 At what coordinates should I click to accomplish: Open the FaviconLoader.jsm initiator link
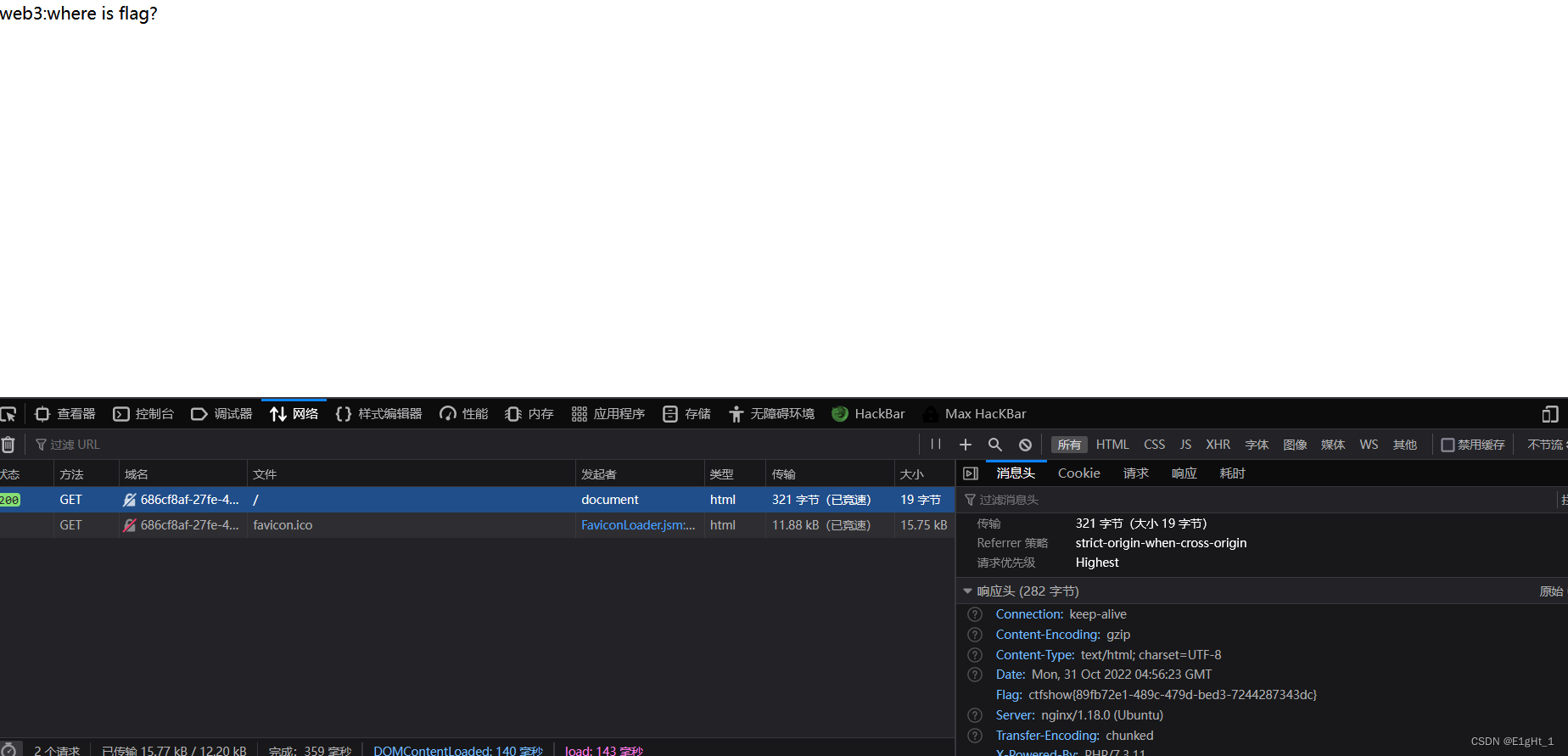coord(638,525)
